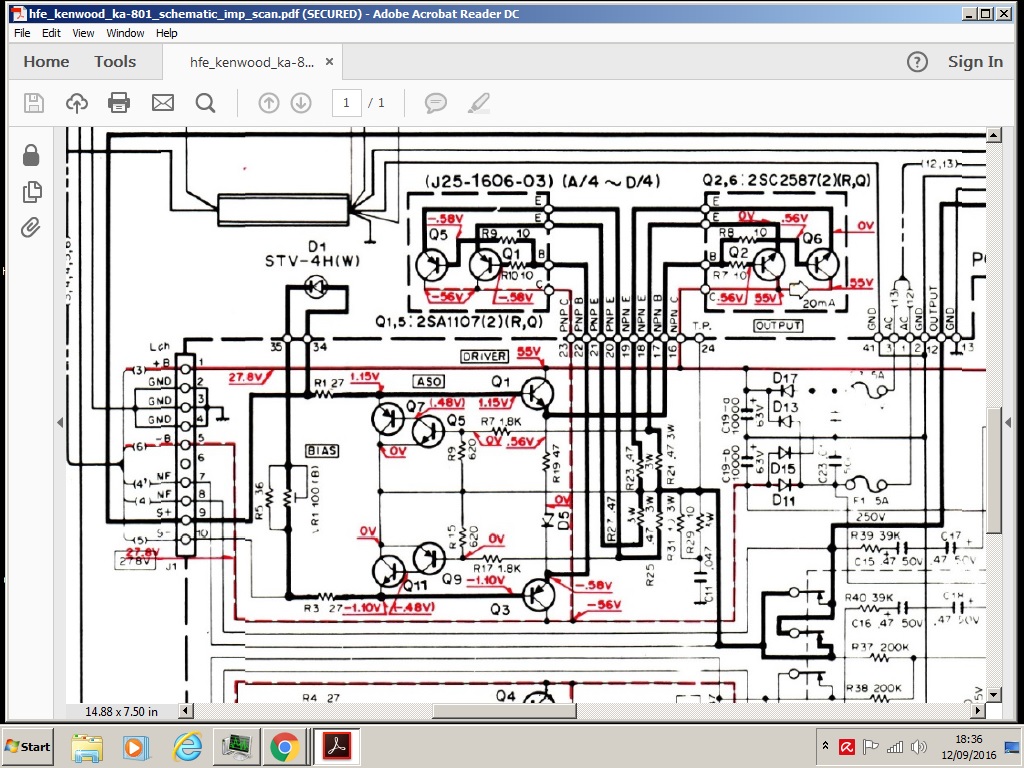Screen dimensions: 1024x768
Task: Open the Window menu
Action: [125, 33]
